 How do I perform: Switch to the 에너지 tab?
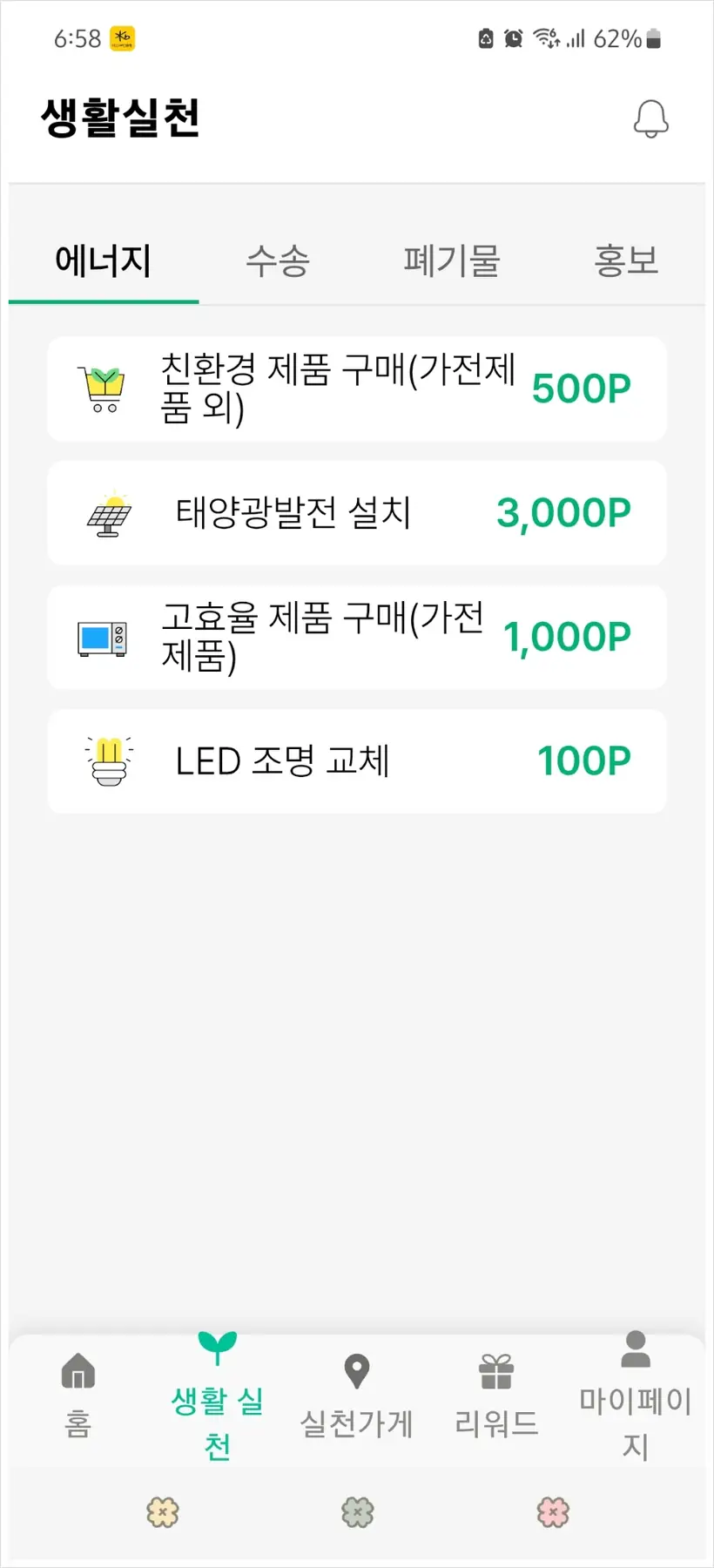[104, 260]
